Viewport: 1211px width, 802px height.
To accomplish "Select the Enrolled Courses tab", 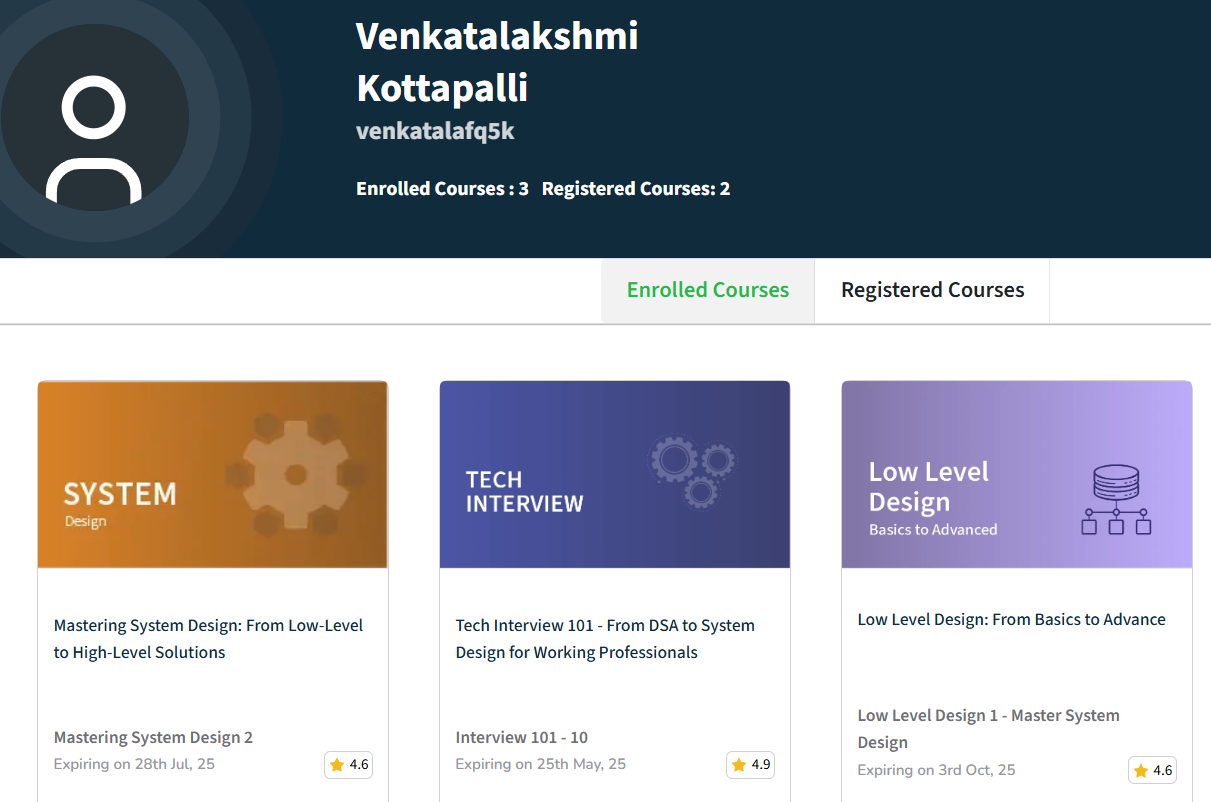I will pyautogui.click(x=707, y=290).
